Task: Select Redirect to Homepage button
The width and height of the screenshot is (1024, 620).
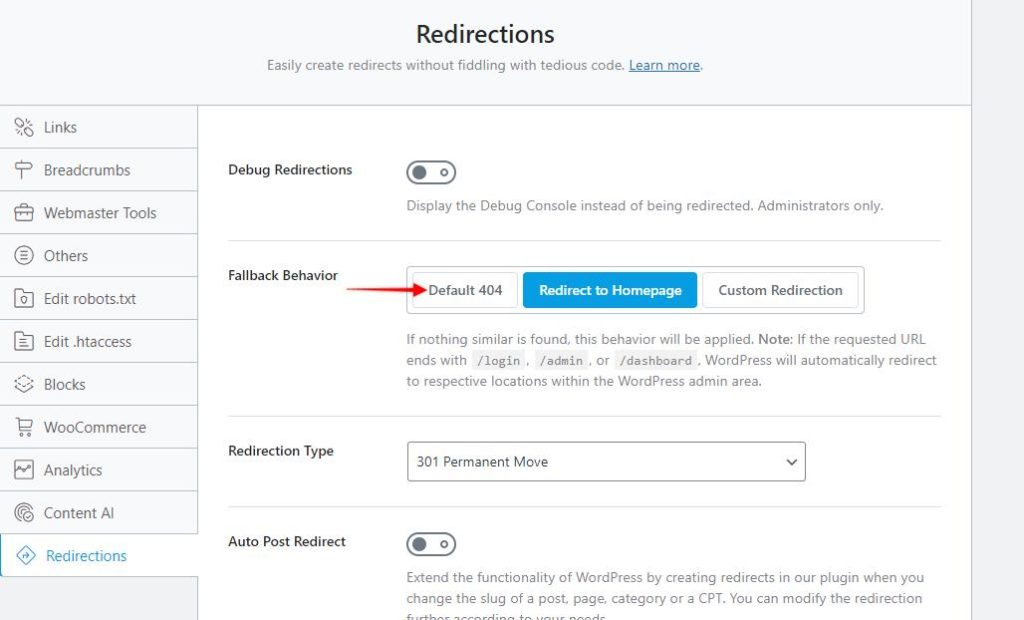Action: [610, 290]
